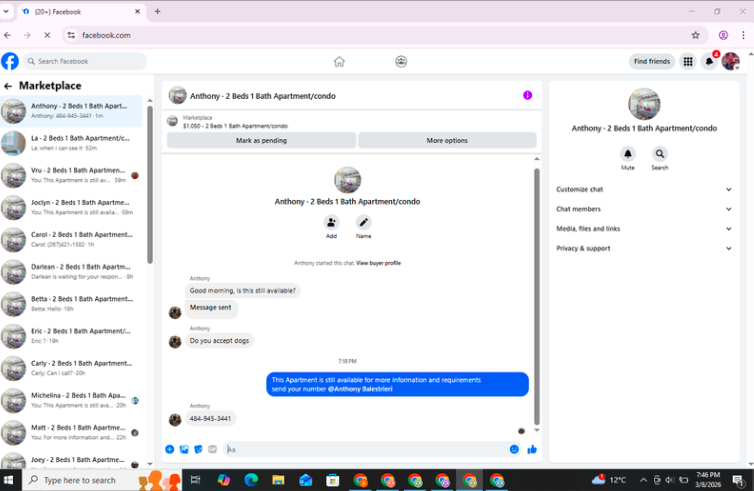Choose a sticker icon
This screenshot has width=754, height=491.
(x=198, y=449)
